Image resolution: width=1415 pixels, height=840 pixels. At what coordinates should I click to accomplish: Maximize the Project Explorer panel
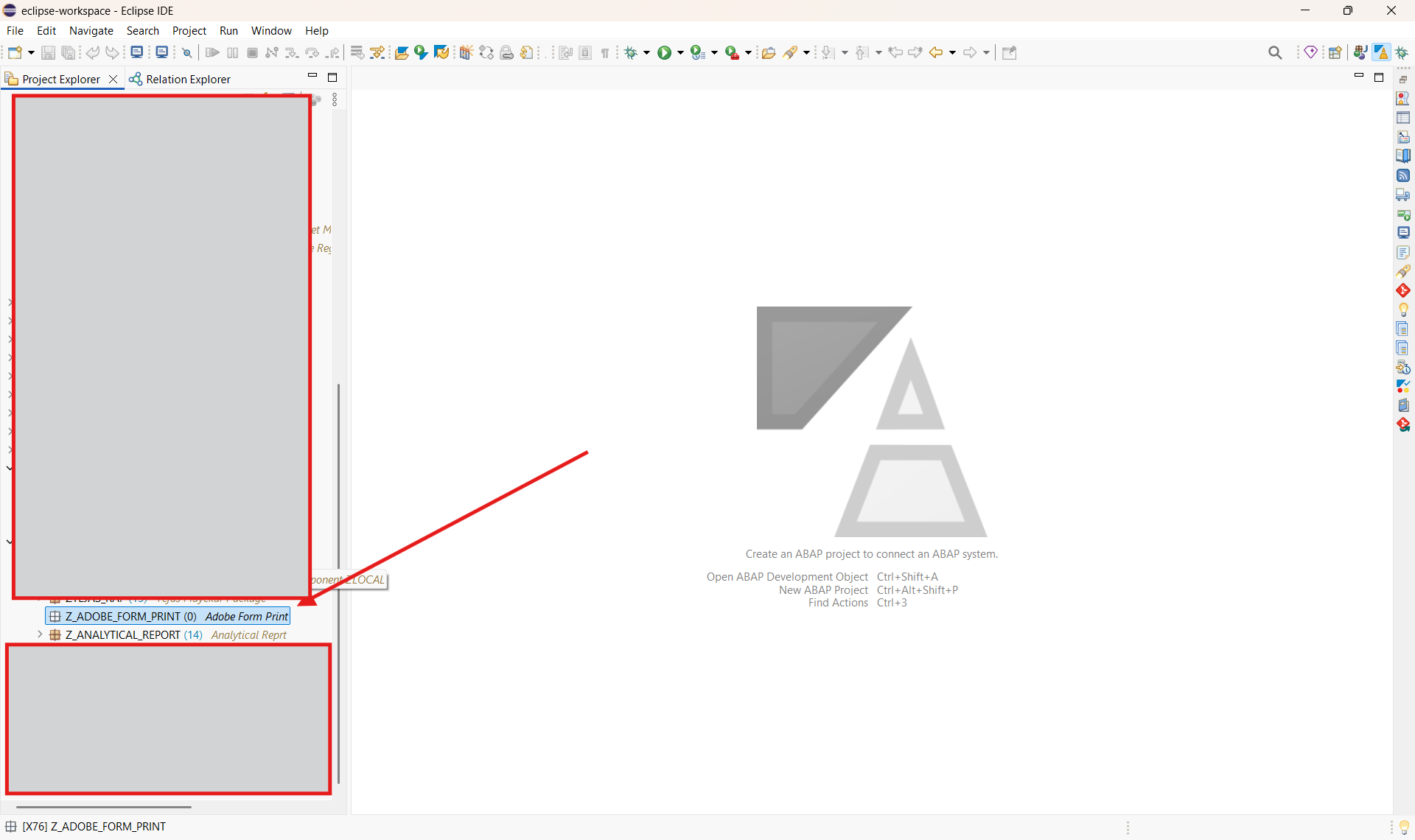coord(332,77)
